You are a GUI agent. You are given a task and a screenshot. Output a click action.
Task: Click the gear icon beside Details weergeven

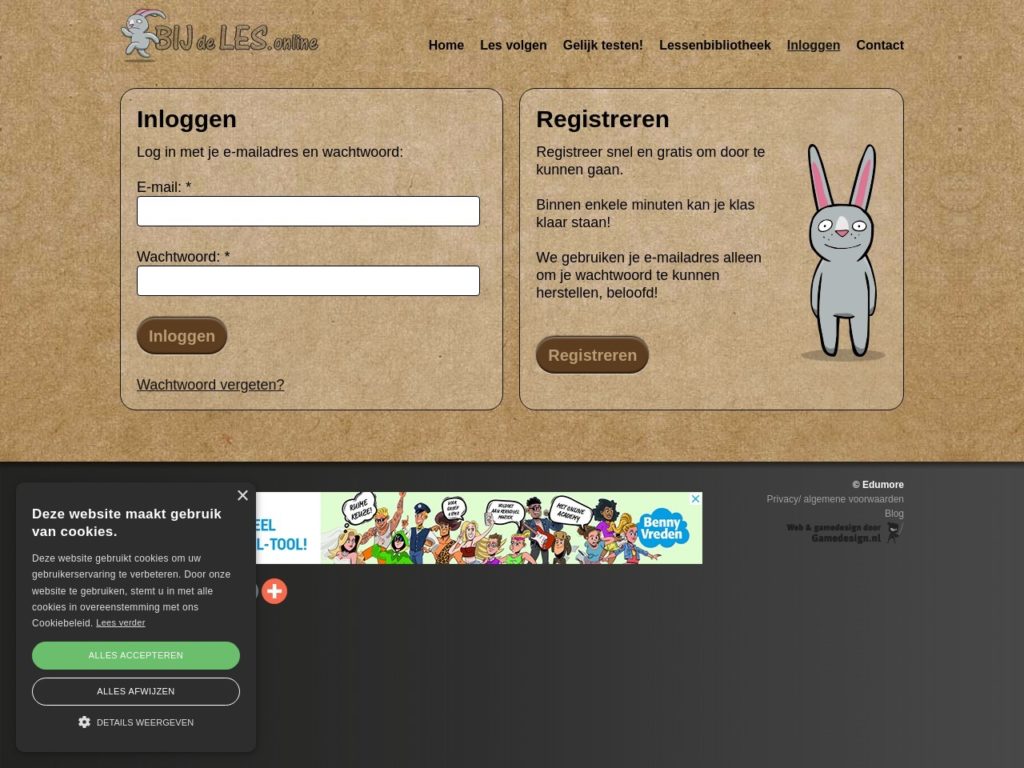[84, 722]
